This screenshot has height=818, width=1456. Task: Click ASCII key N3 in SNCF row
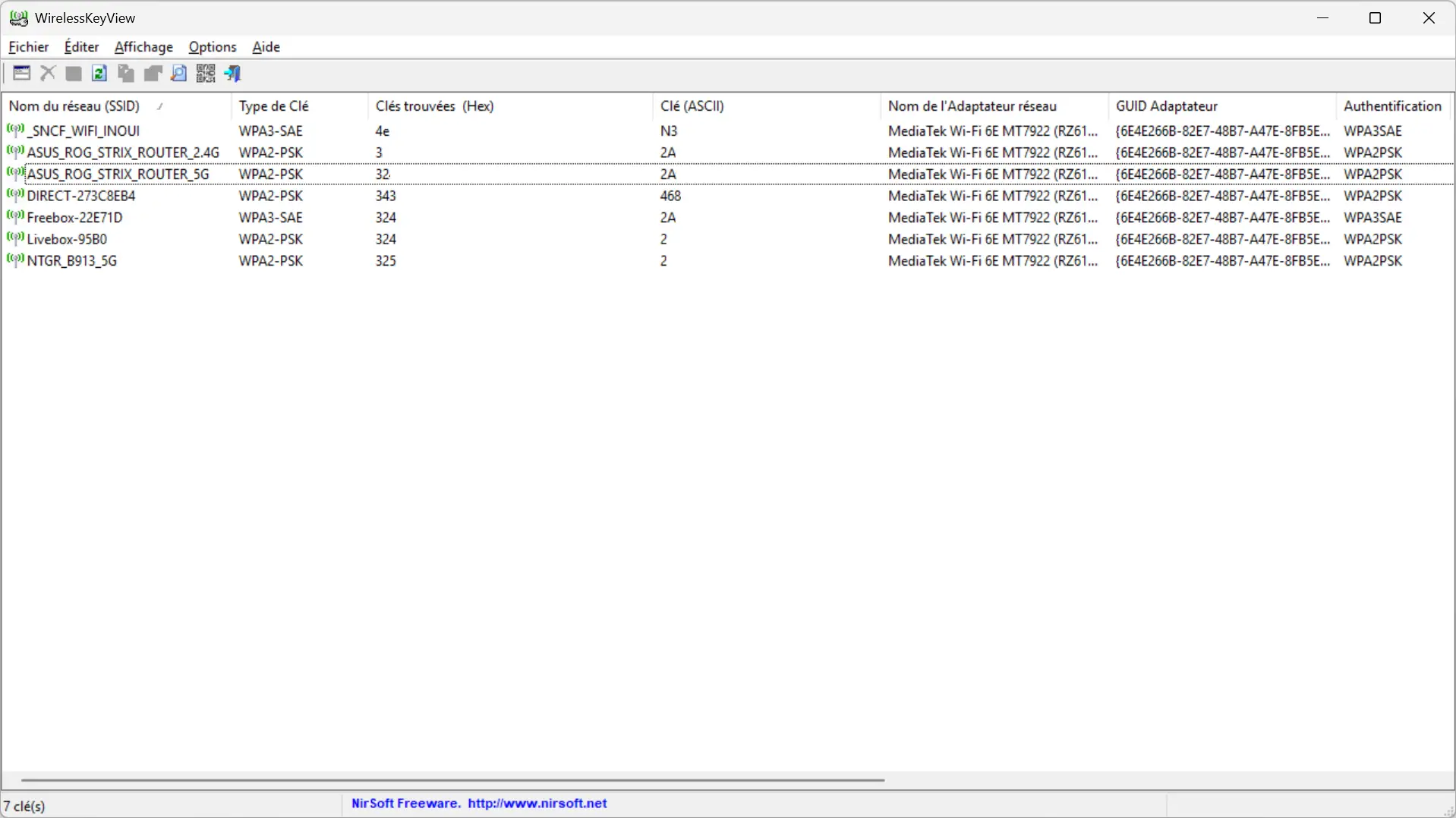coord(669,131)
